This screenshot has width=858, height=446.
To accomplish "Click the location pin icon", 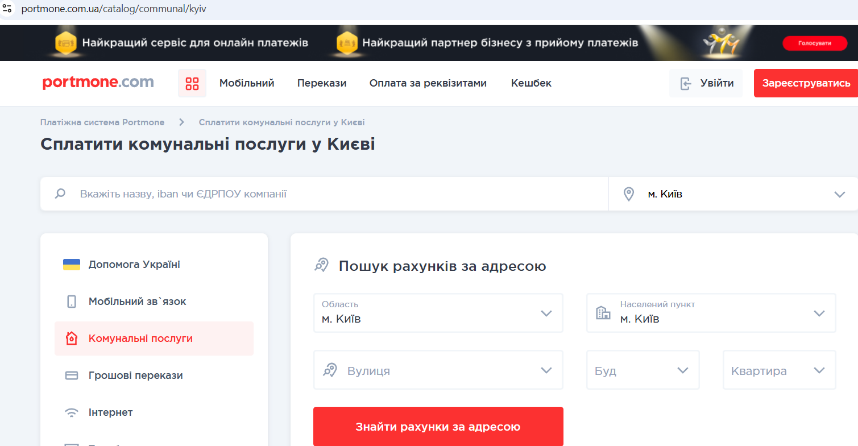I will (x=629, y=194).
